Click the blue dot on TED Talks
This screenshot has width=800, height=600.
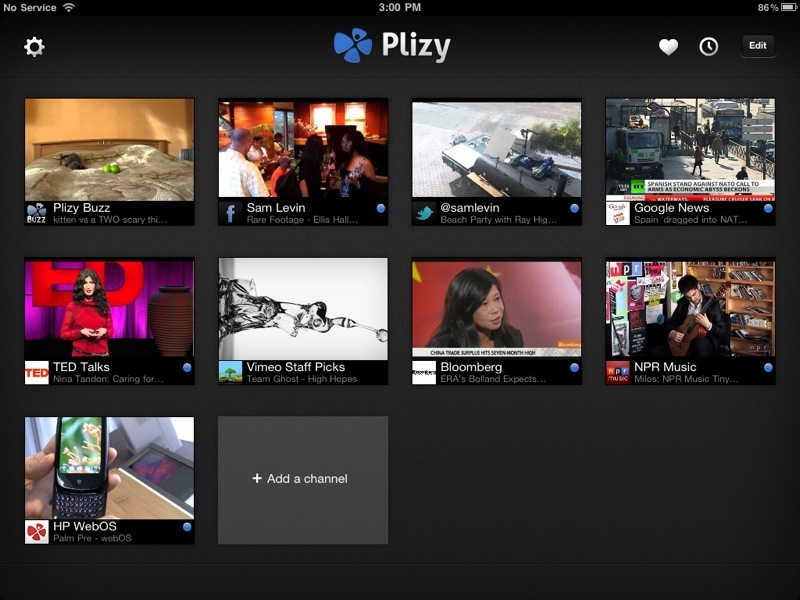click(187, 367)
